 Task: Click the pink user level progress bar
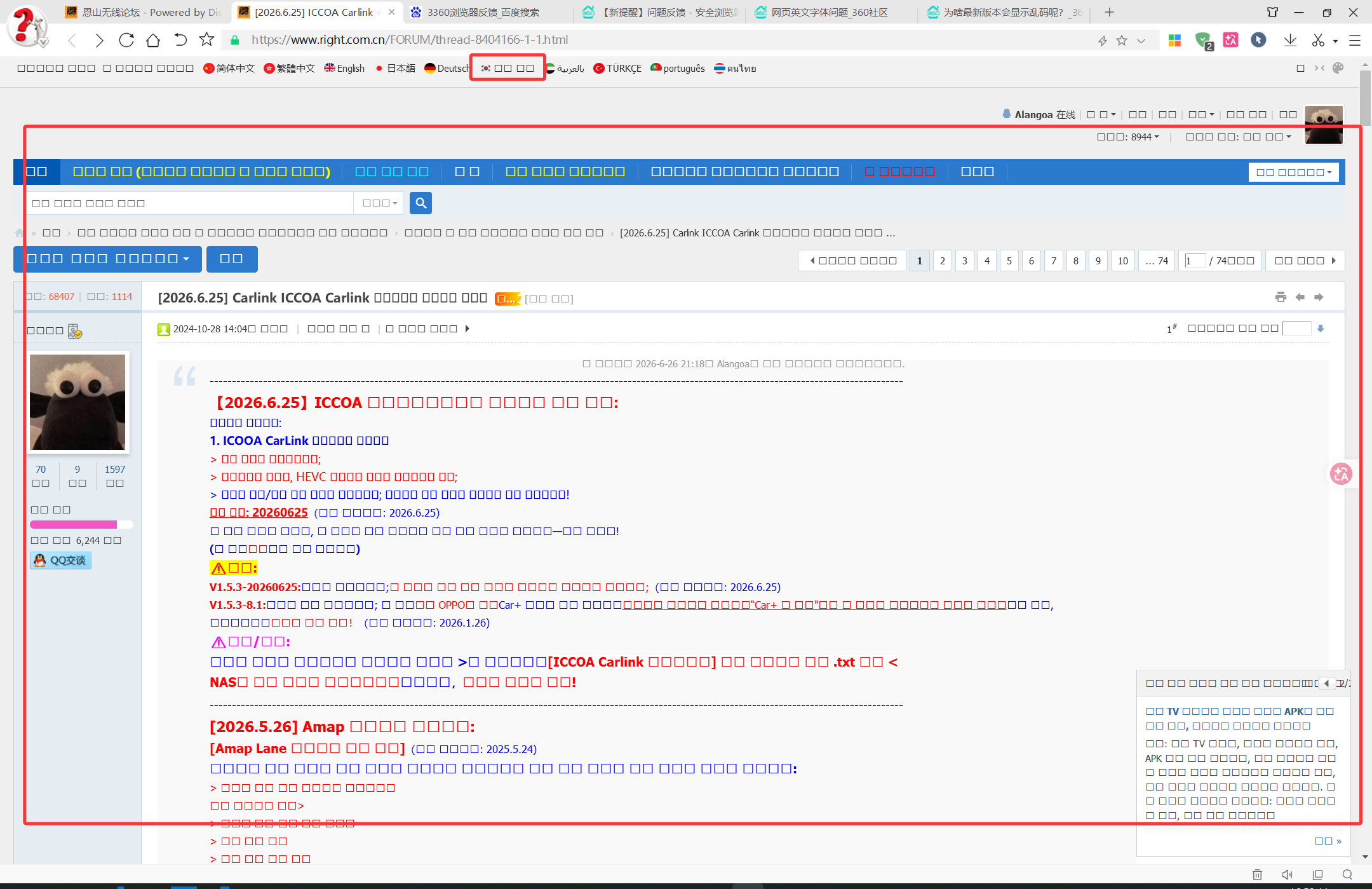(x=81, y=524)
